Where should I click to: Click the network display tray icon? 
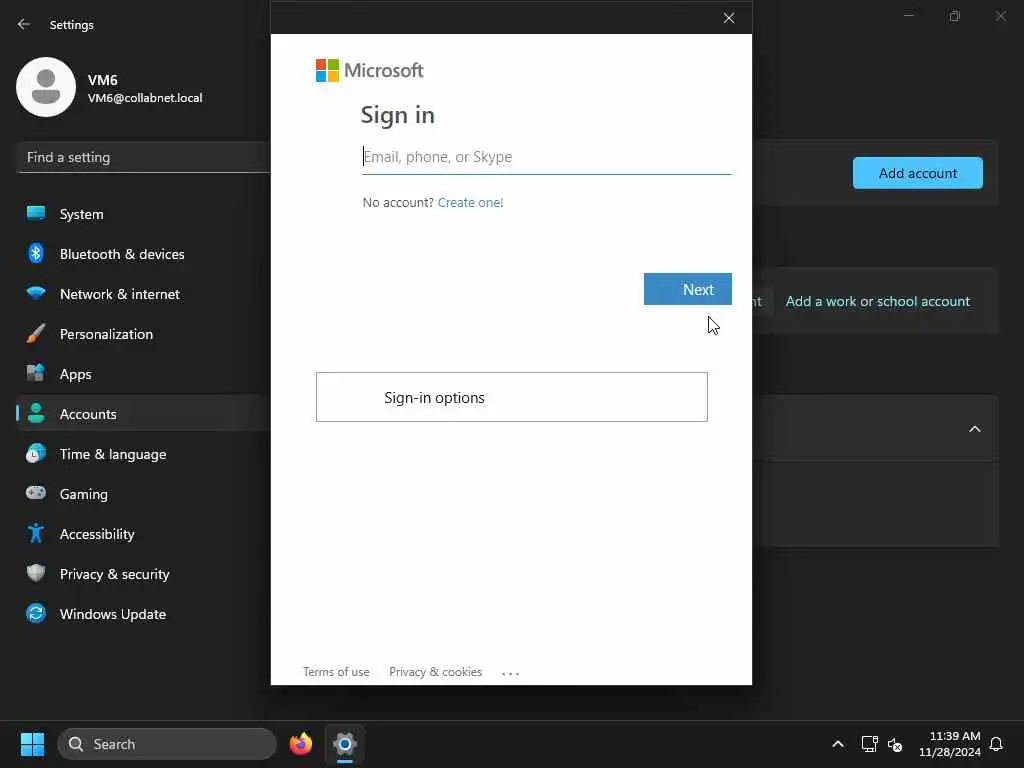point(869,744)
